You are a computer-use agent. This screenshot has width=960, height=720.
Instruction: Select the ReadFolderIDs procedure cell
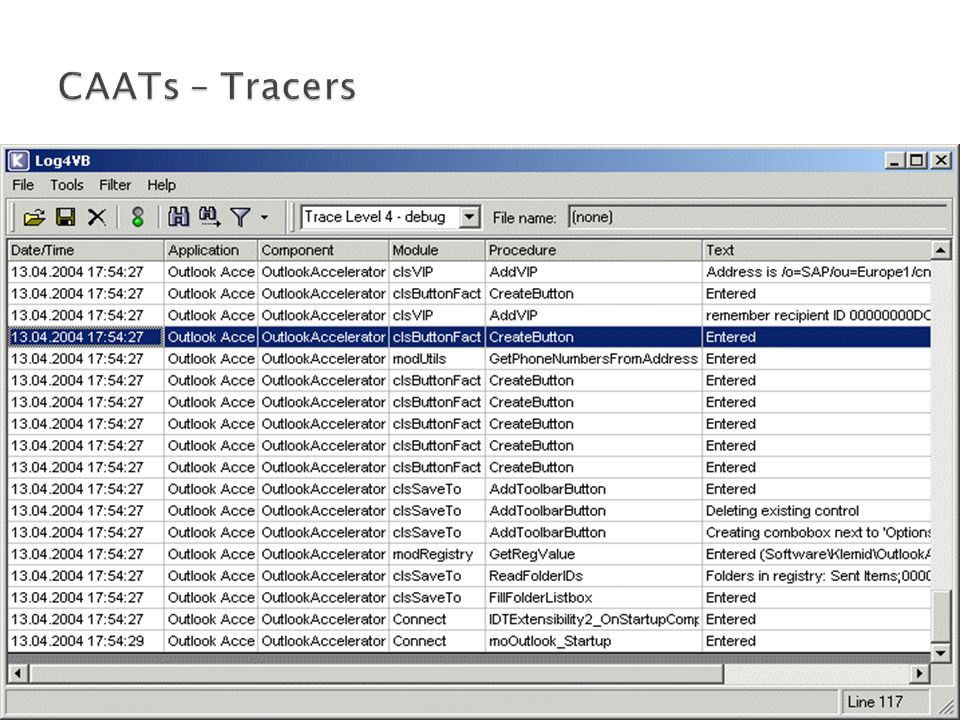[593, 576]
